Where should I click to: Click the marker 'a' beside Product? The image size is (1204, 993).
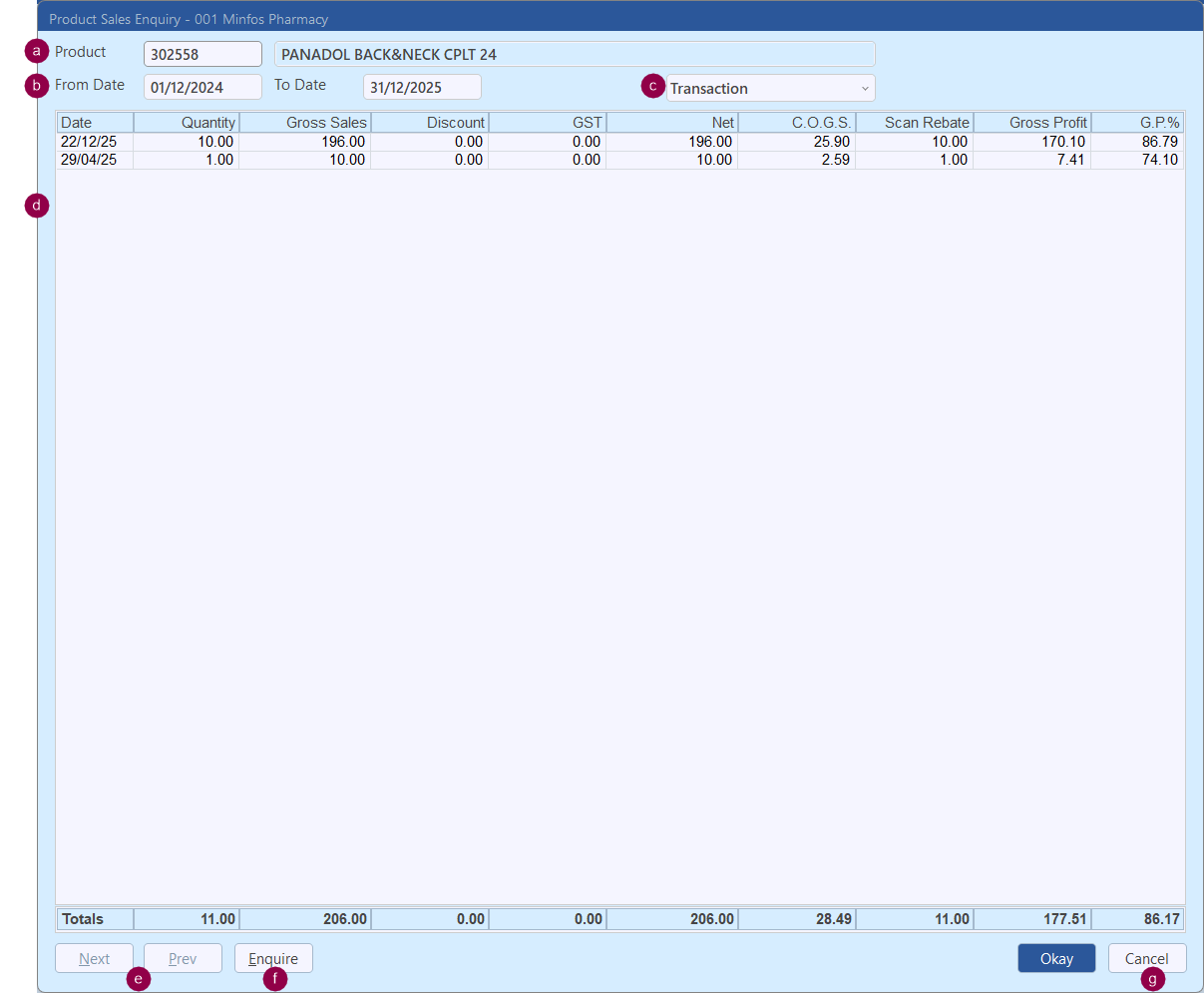[37, 51]
